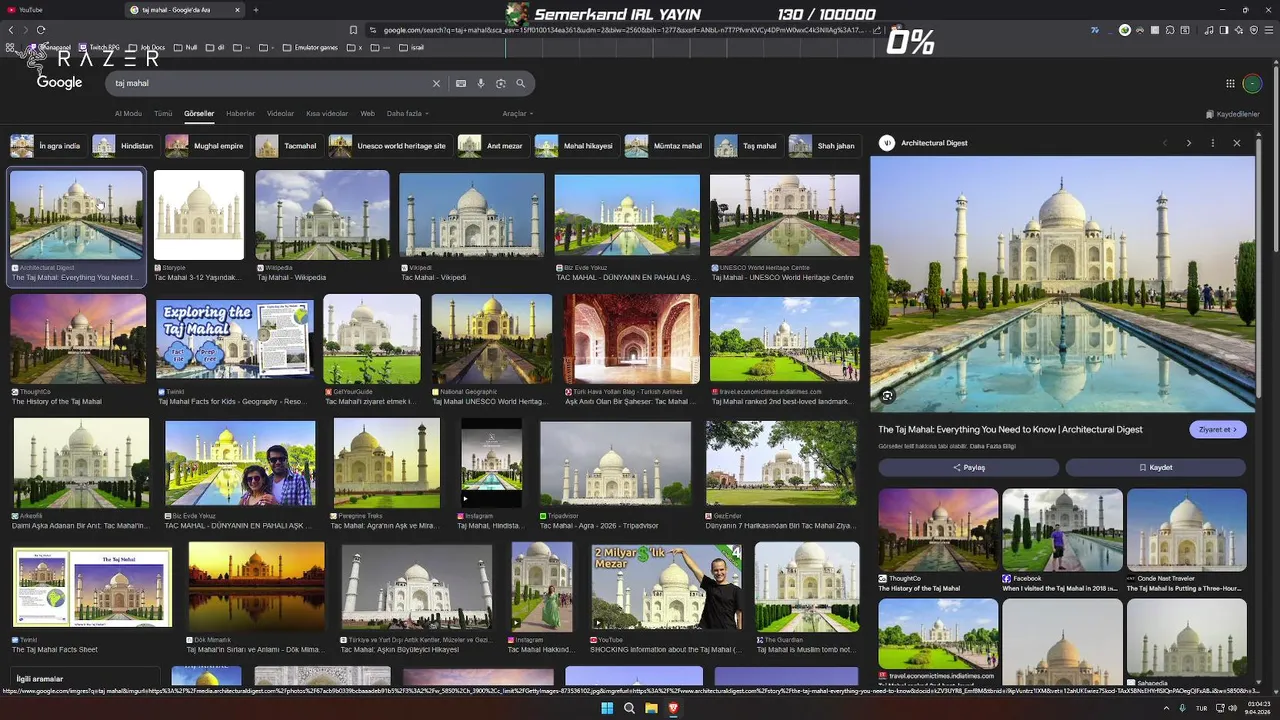The width and height of the screenshot is (1280, 720).
Task: Bookmark the page via address bar icon
Action: (353, 30)
